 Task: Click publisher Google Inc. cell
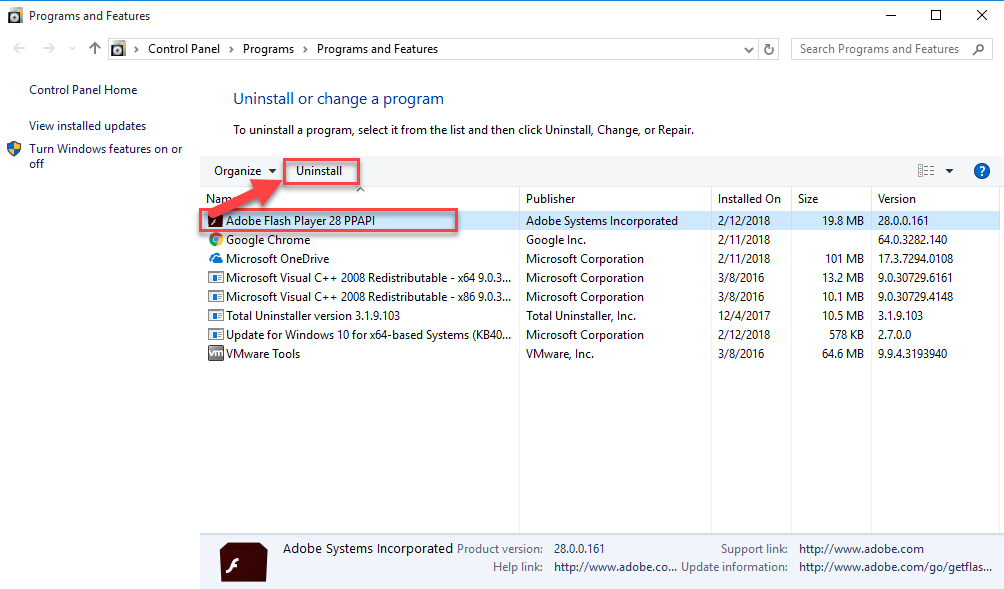556,240
